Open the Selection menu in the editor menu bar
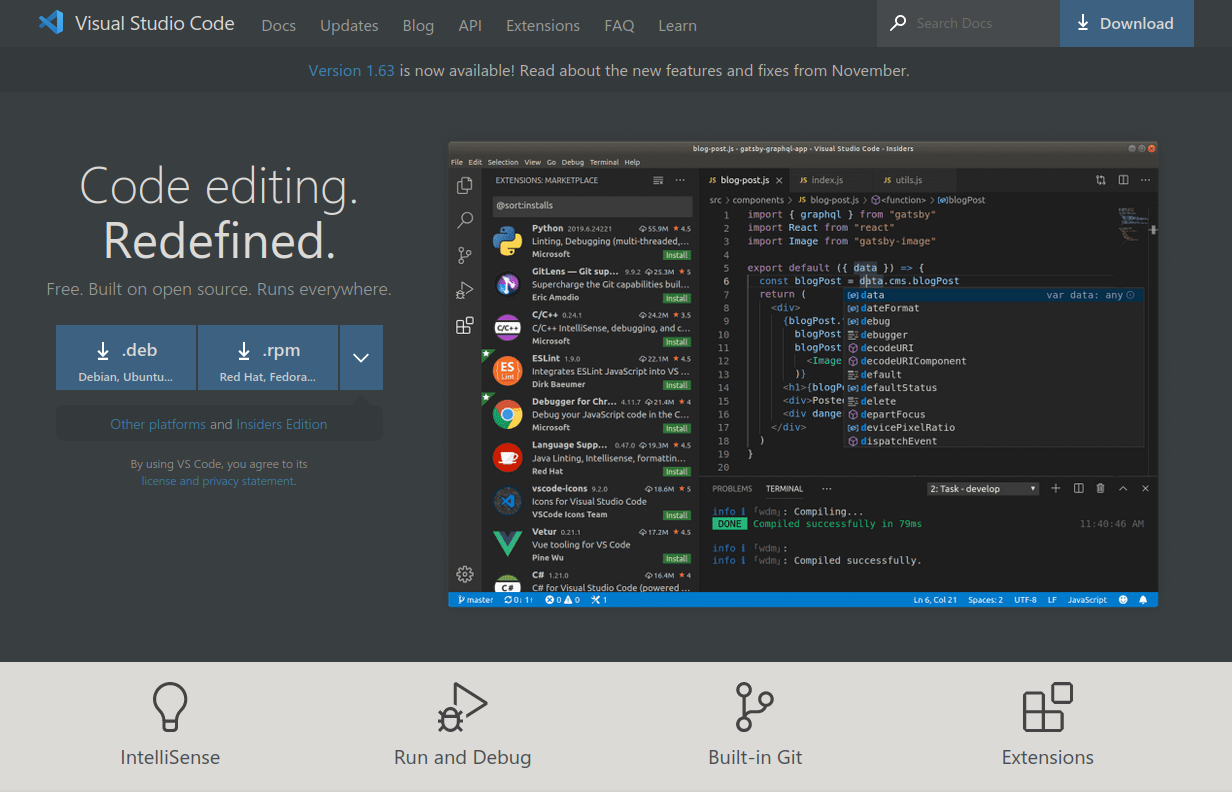Viewport: 1232px width, 792px height. tap(503, 162)
